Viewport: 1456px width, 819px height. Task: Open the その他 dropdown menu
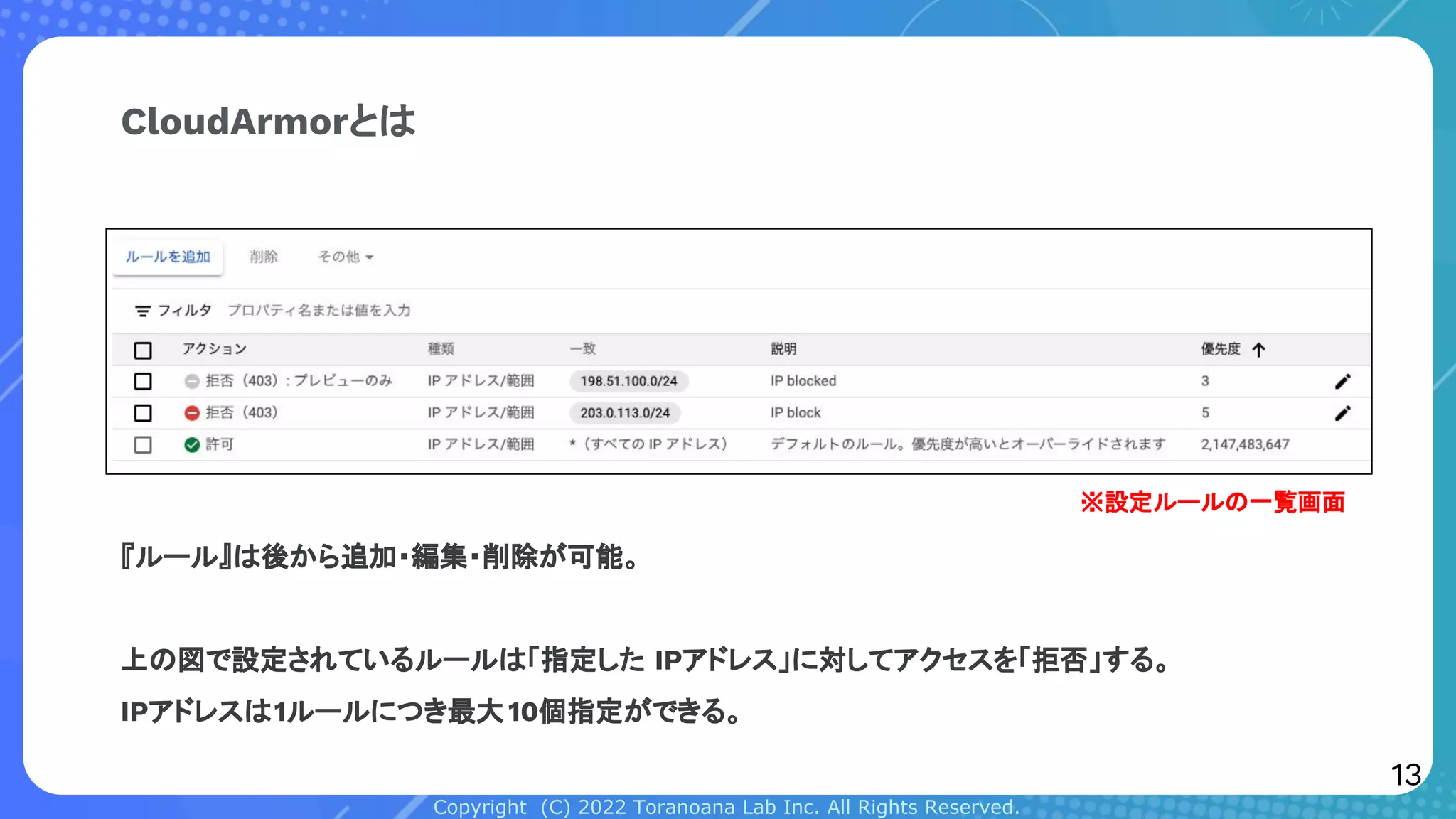pos(346,257)
